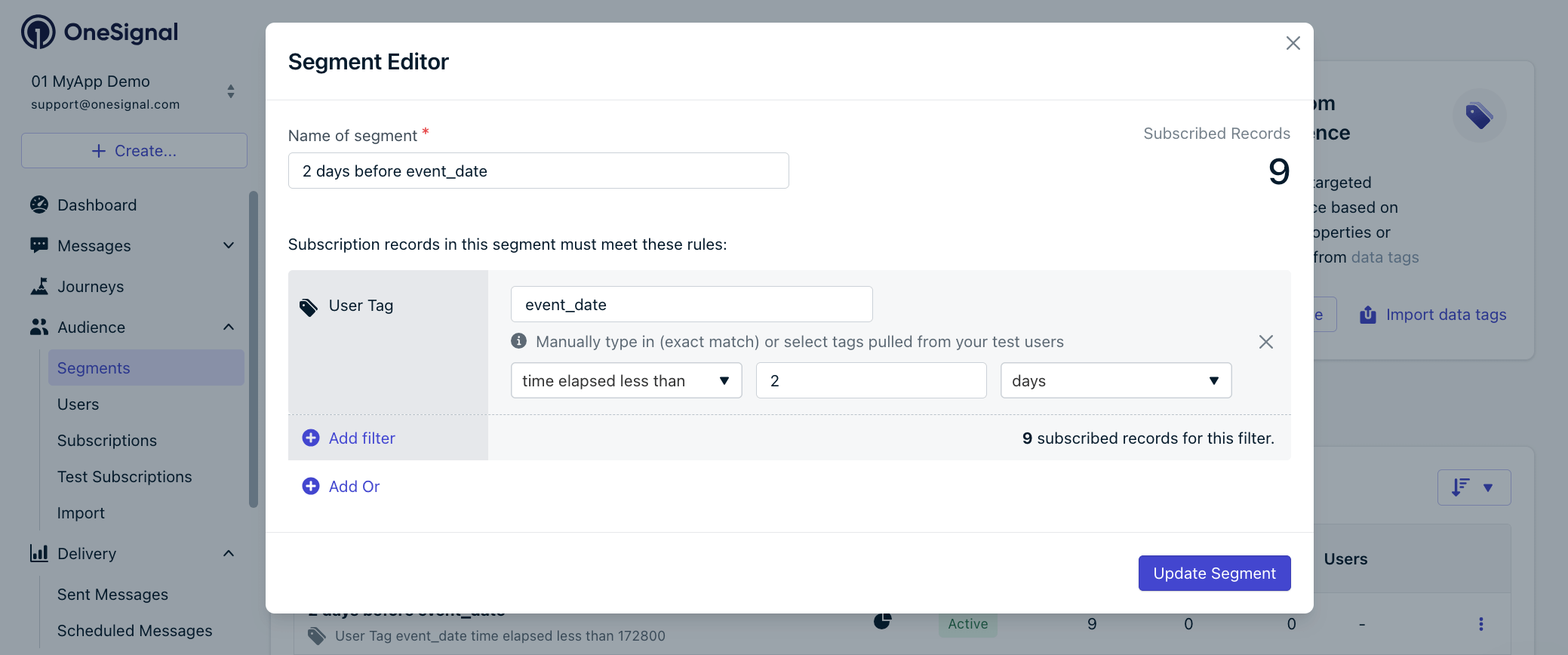This screenshot has width=1568, height=655.
Task: Open the data tags link behind the dialog
Action: click(1385, 257)
